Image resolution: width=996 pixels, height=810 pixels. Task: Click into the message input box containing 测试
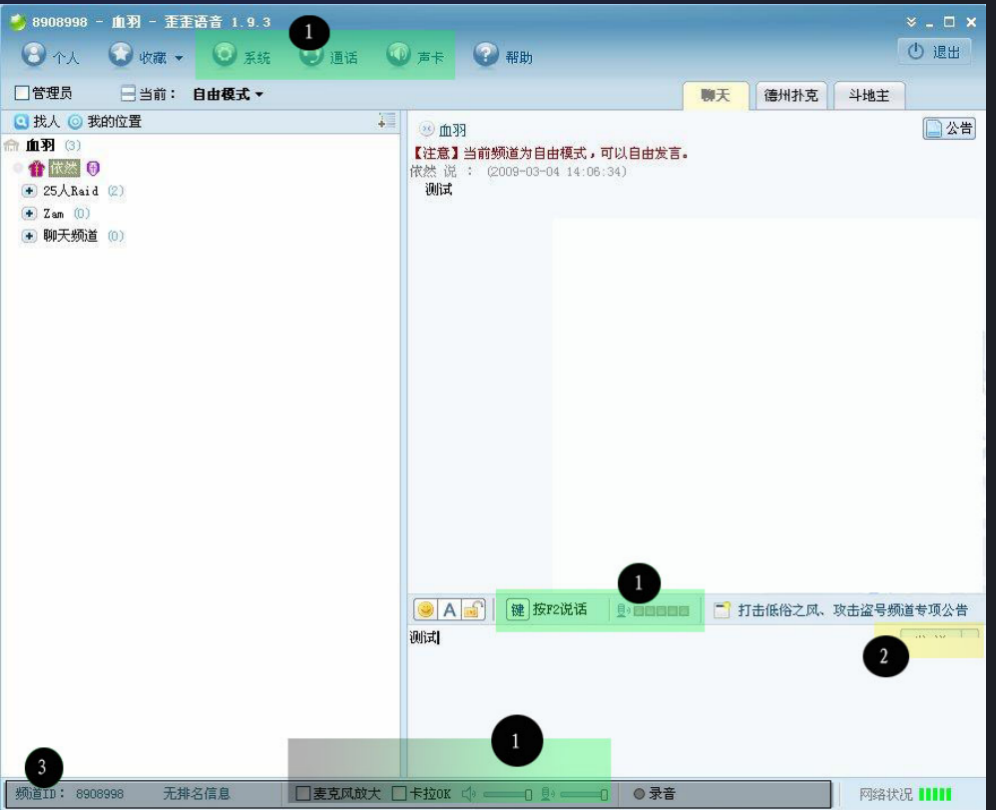click(696, 699)
